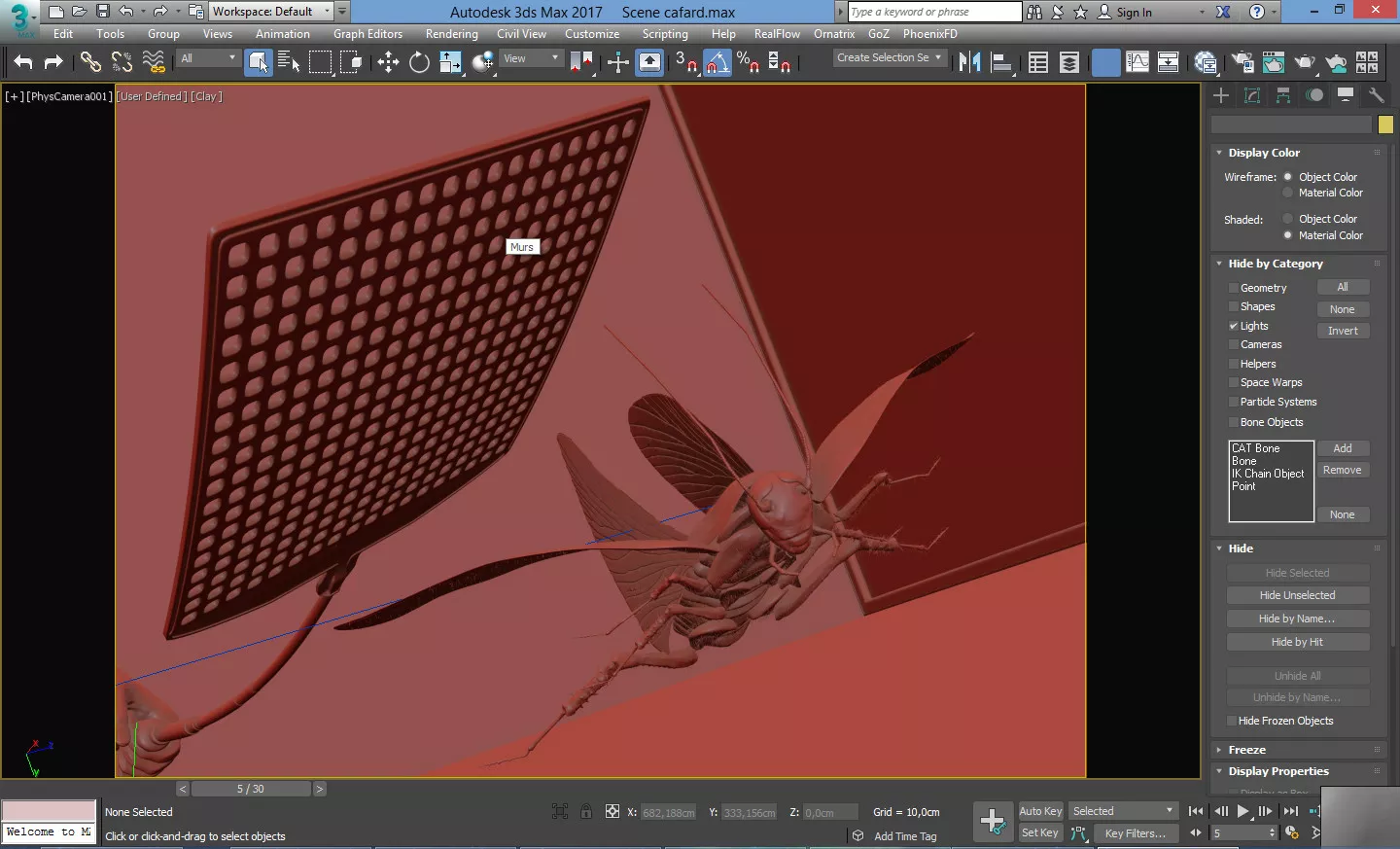1400x849 pixels.
Task: Select the Select Object tool
Action: point(259,62)
